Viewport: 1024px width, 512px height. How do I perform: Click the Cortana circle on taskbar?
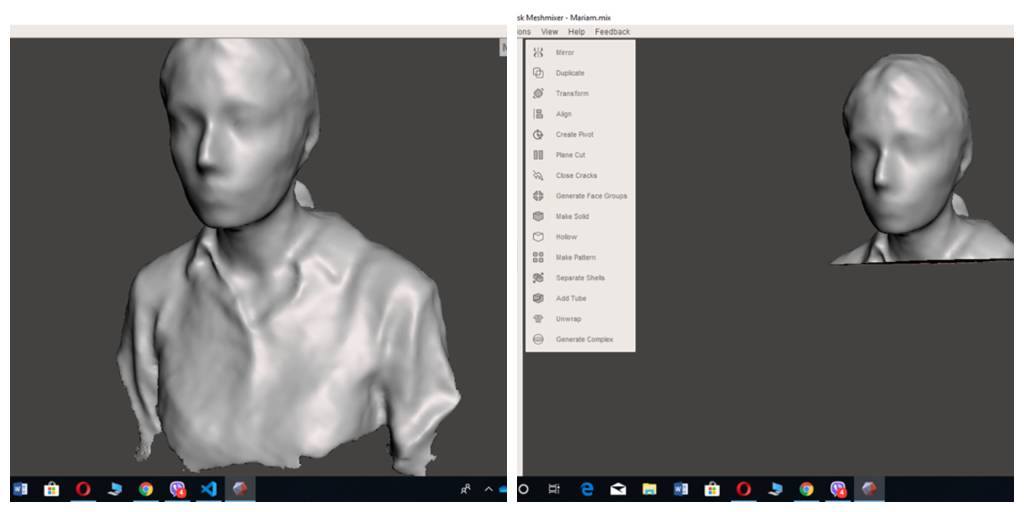point(523,488)
